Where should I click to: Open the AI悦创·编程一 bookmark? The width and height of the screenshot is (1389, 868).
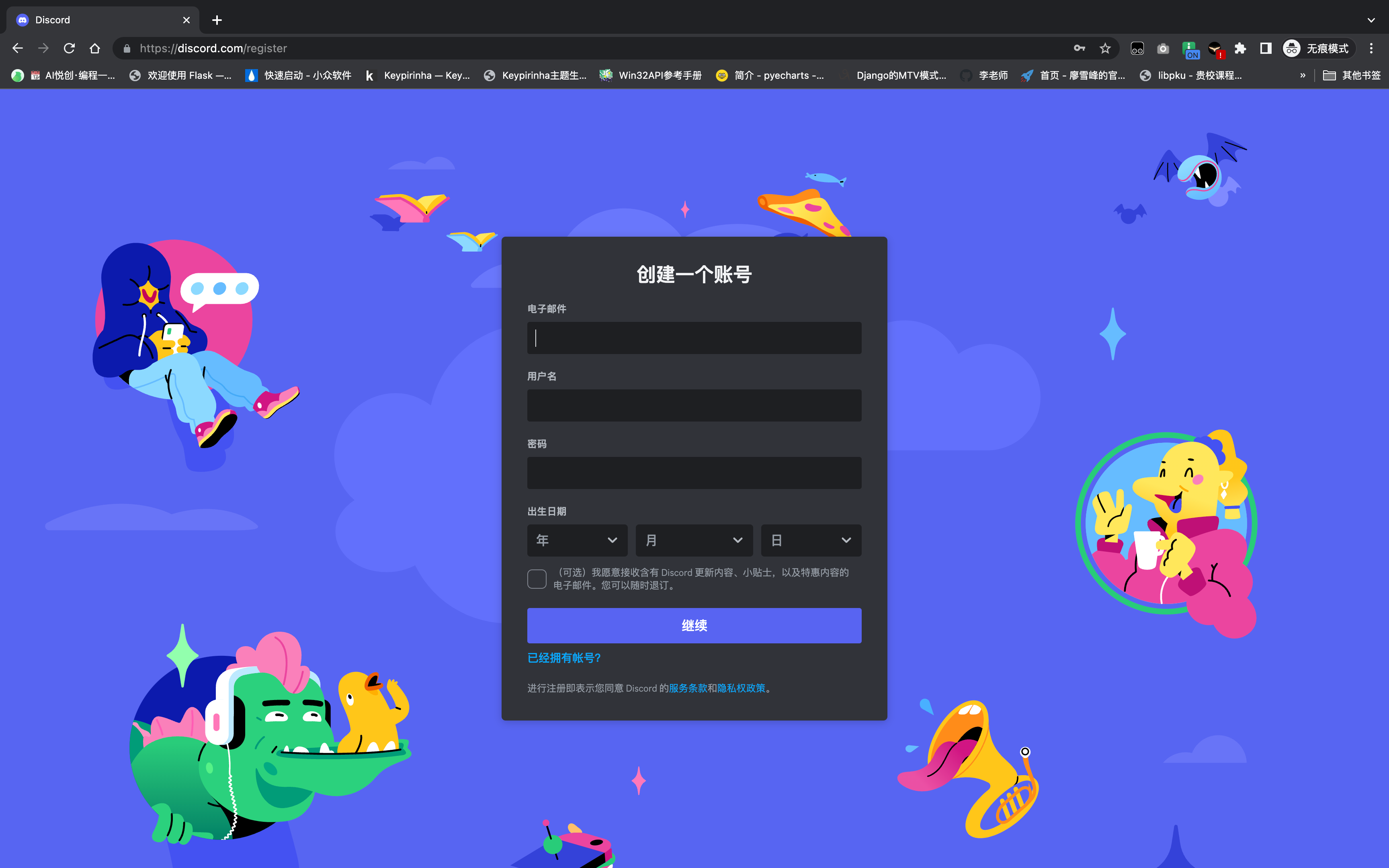tap(64, 75)
